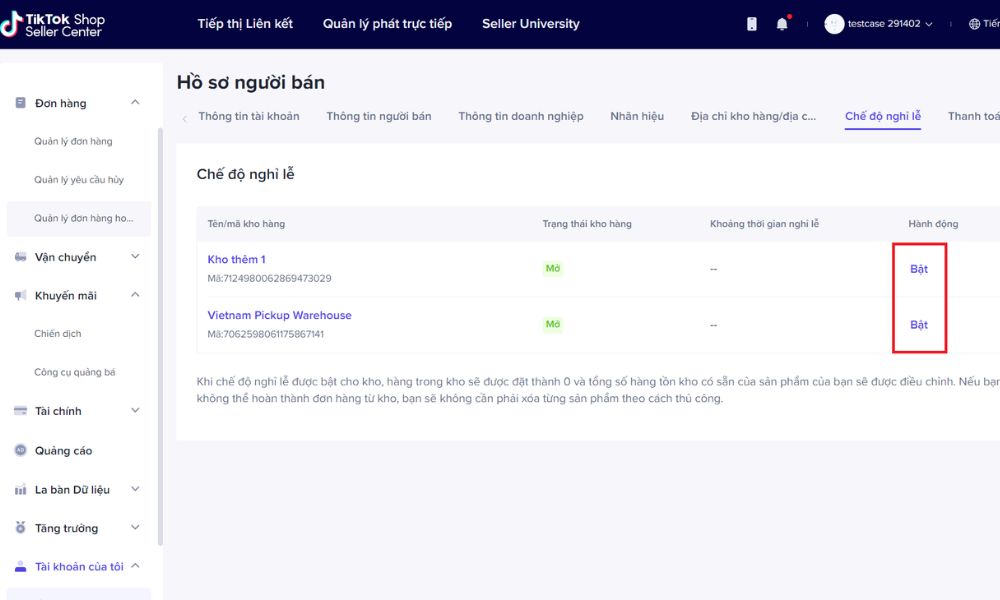Open the Tiếp thị Liên kết menu

pos(245,24)
